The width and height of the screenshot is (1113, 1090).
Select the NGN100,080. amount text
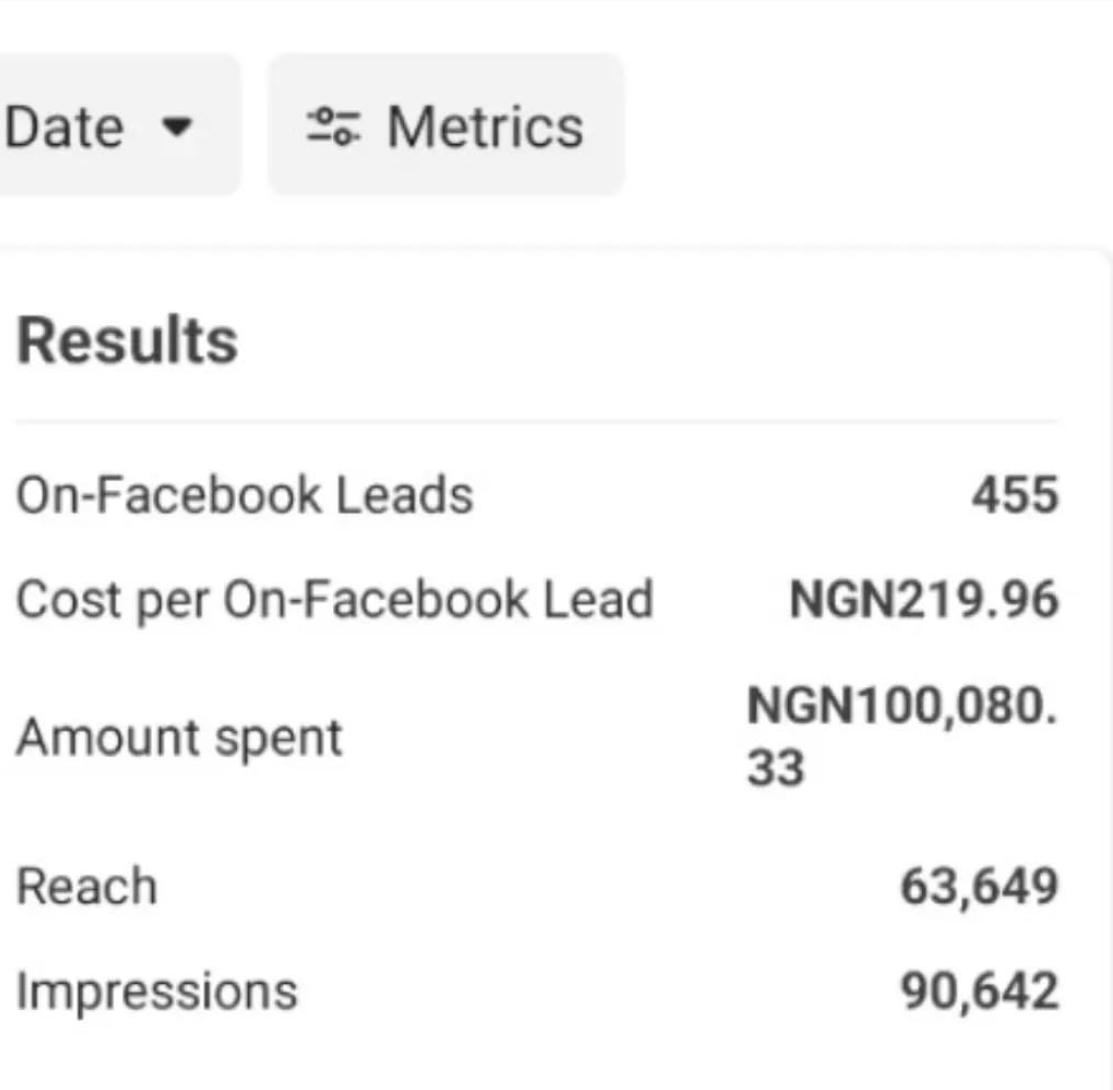901,707
